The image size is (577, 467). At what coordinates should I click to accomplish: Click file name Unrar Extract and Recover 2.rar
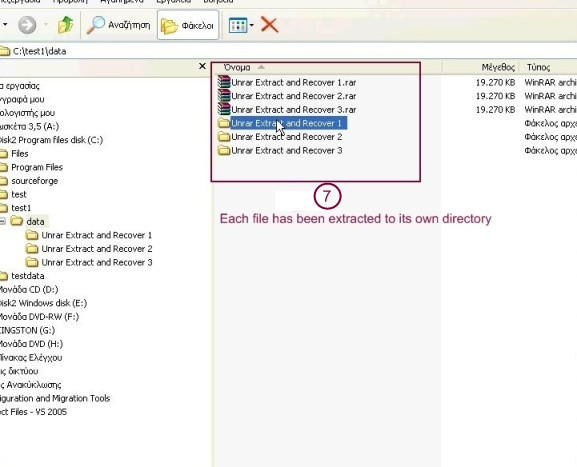pos(294,96)
